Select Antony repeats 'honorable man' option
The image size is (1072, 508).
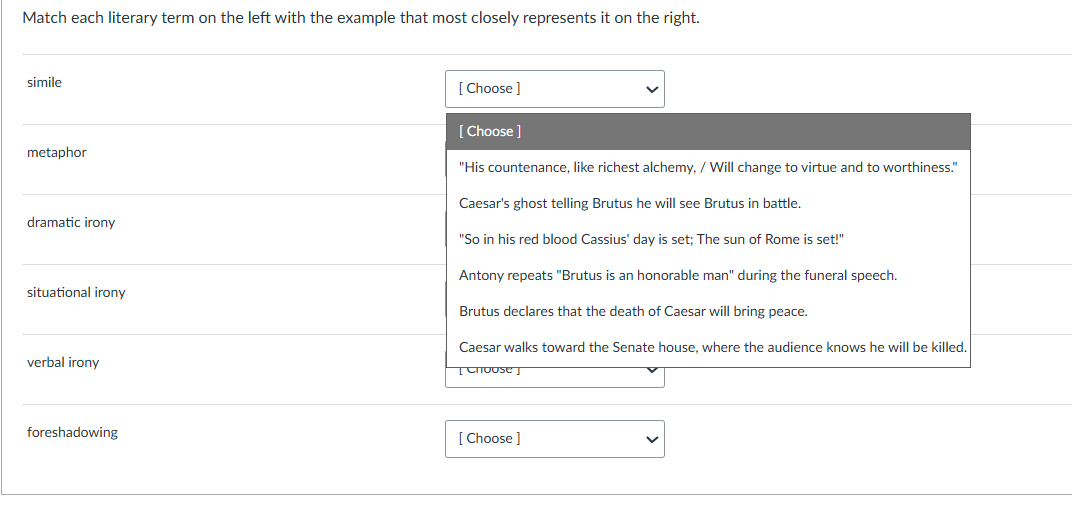click(677, 275)
